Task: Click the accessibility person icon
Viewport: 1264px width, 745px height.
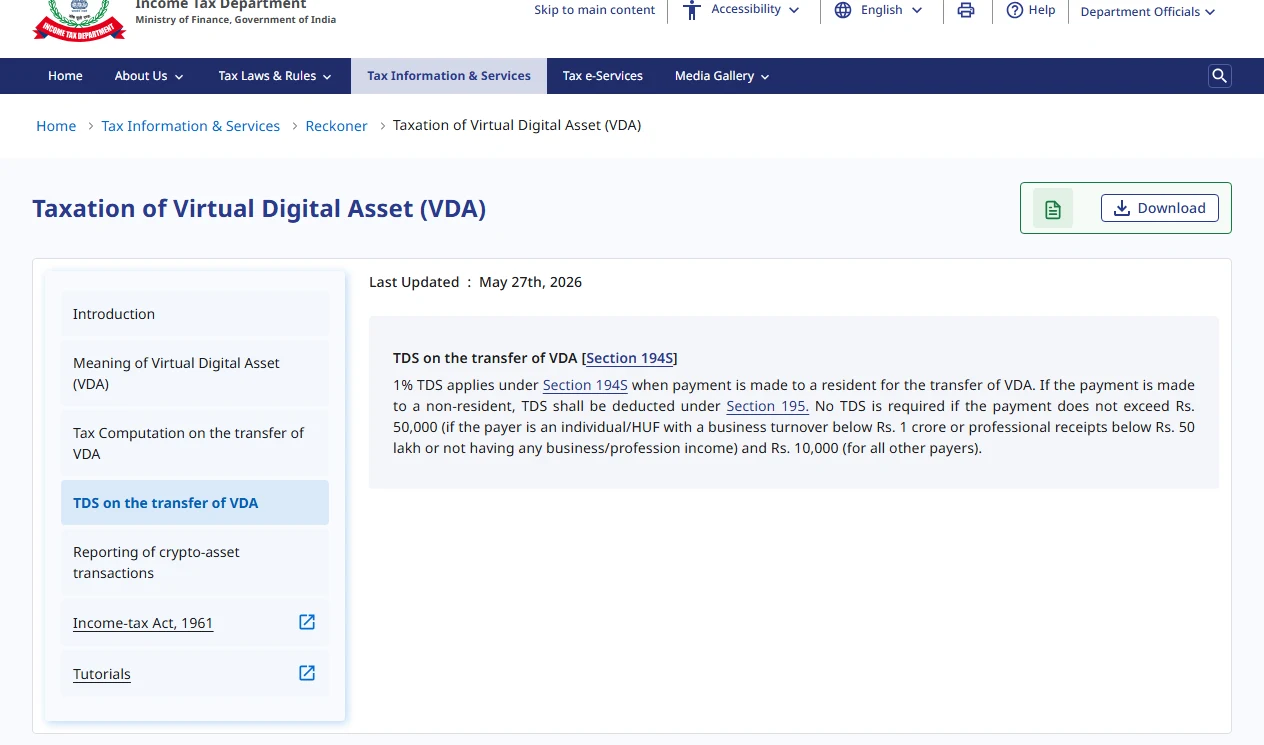Action: 692,10
